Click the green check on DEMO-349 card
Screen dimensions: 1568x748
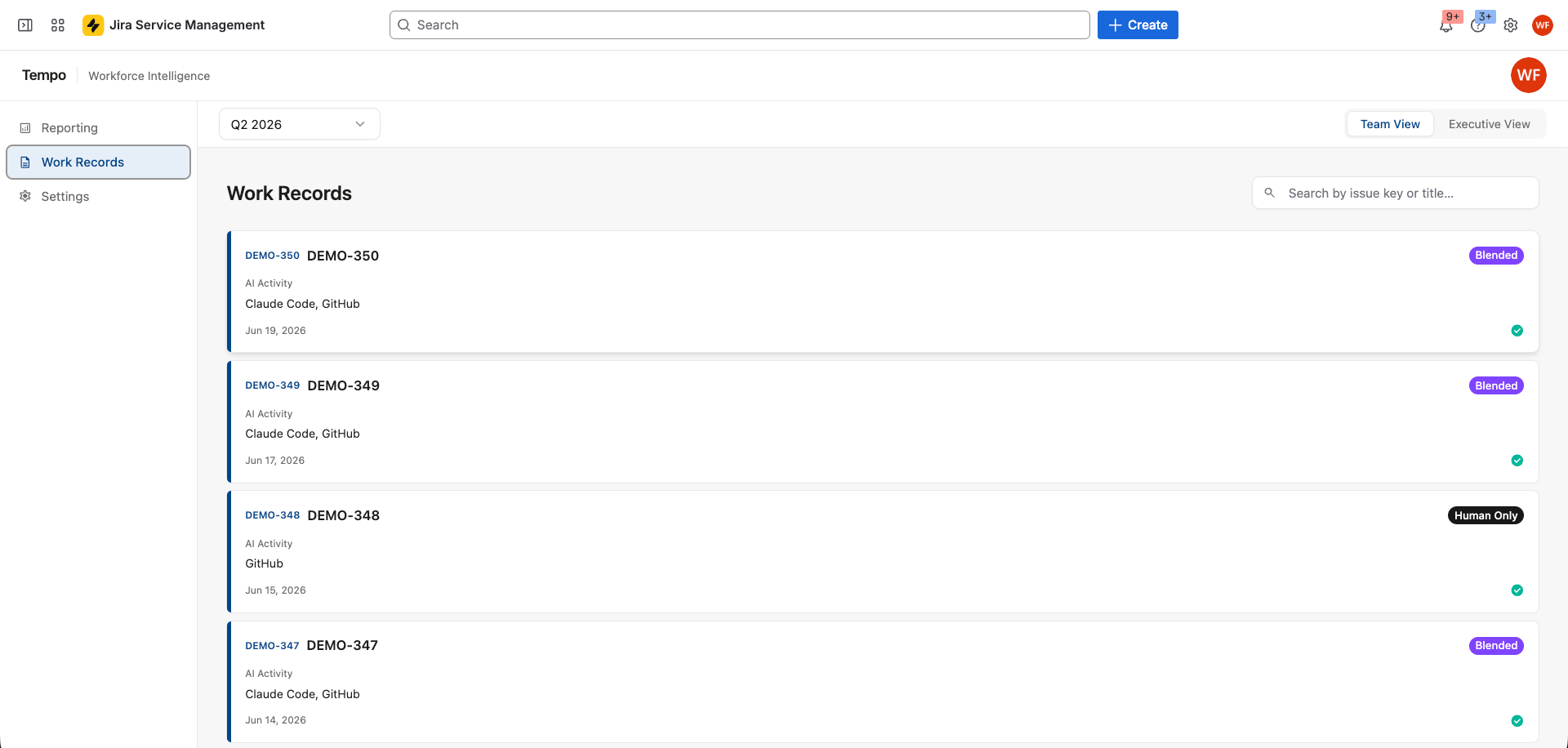1517,461
